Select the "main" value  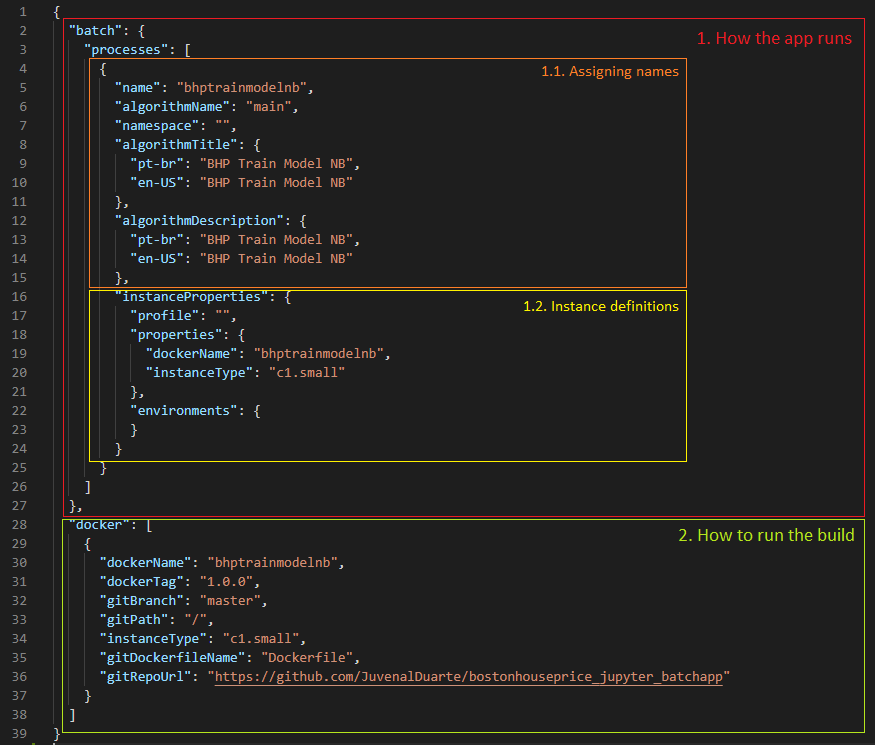(268, 107)
